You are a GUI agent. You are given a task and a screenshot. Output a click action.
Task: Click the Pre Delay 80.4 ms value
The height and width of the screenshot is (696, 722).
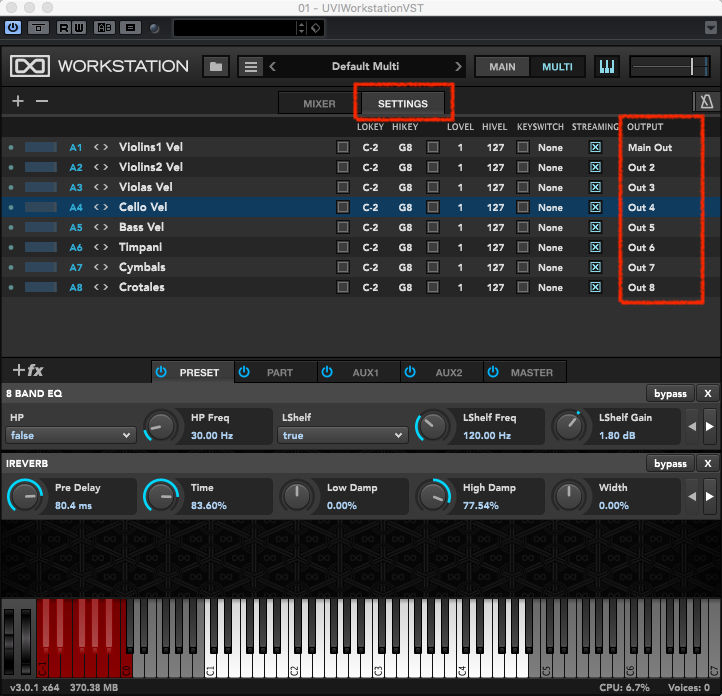tap(73, 505)
